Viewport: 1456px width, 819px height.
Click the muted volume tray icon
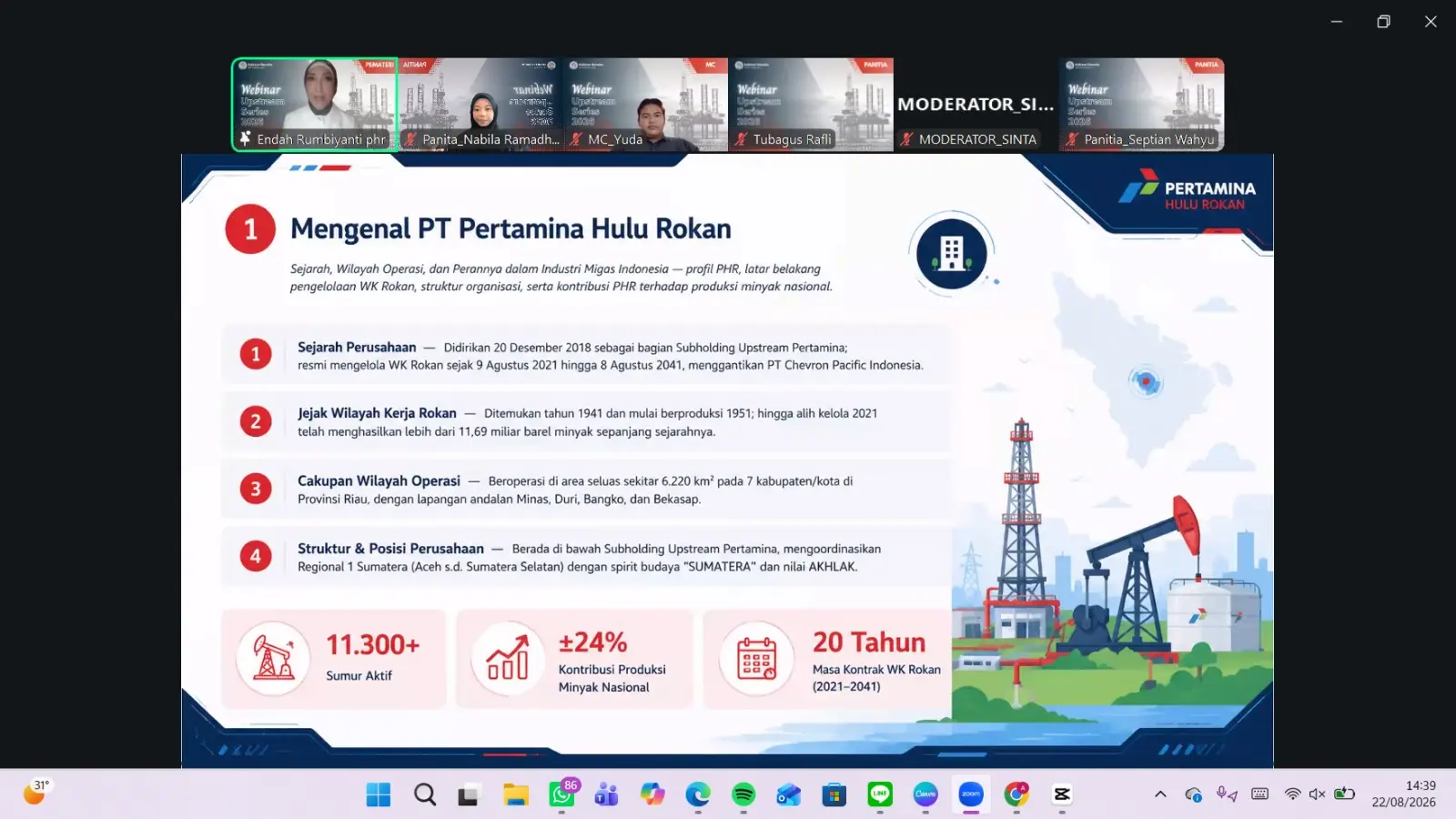[1317, 794]
